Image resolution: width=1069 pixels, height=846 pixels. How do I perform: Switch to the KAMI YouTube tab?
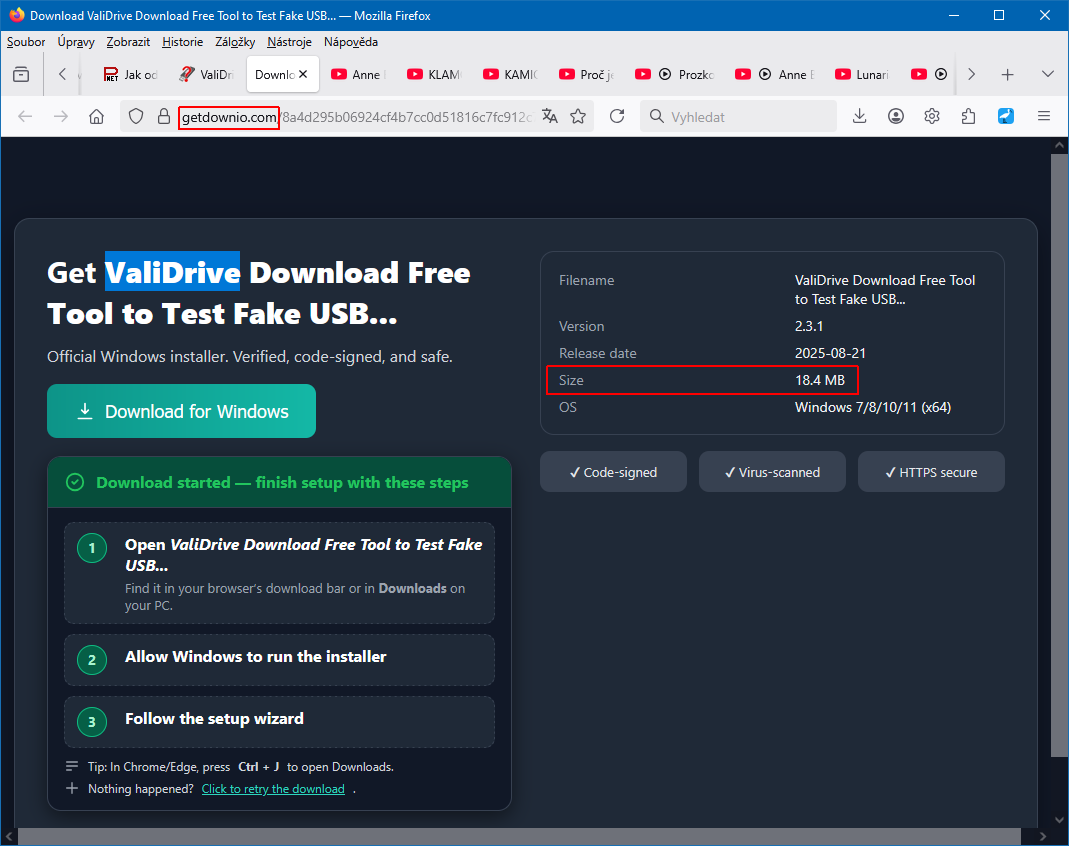click(511, 74)
